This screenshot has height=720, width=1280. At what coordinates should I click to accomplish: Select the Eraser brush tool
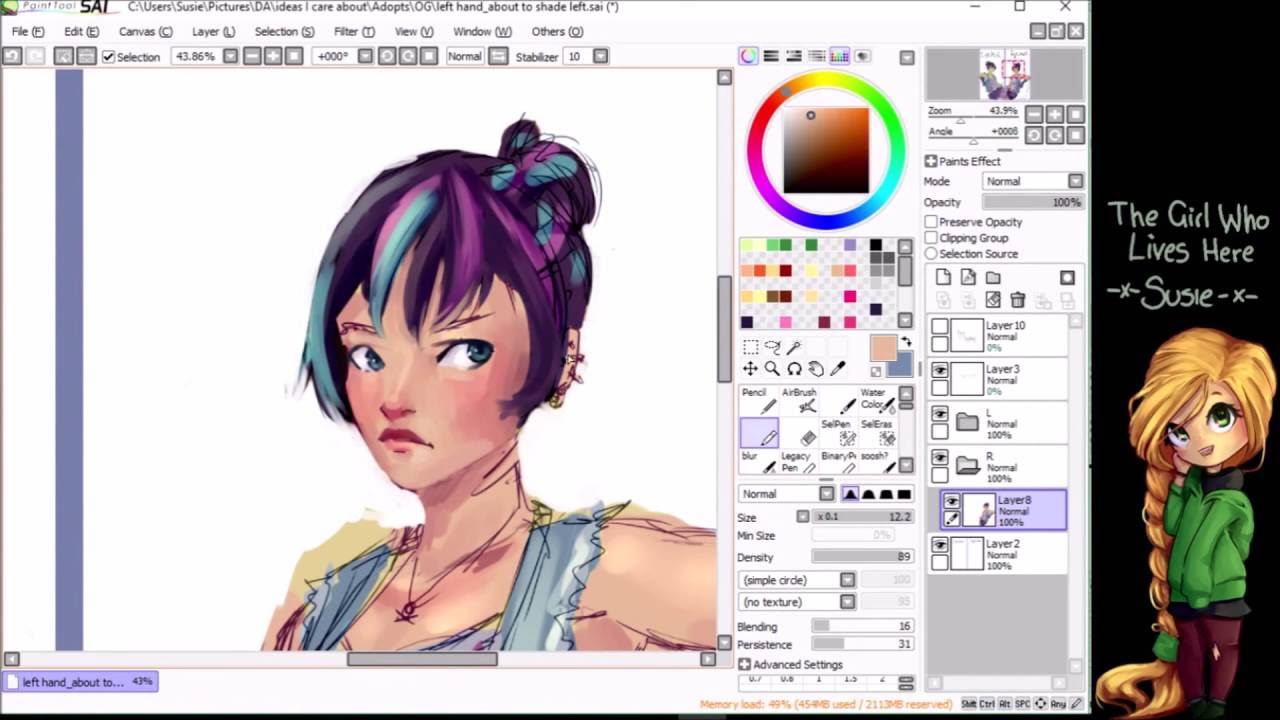808,437
